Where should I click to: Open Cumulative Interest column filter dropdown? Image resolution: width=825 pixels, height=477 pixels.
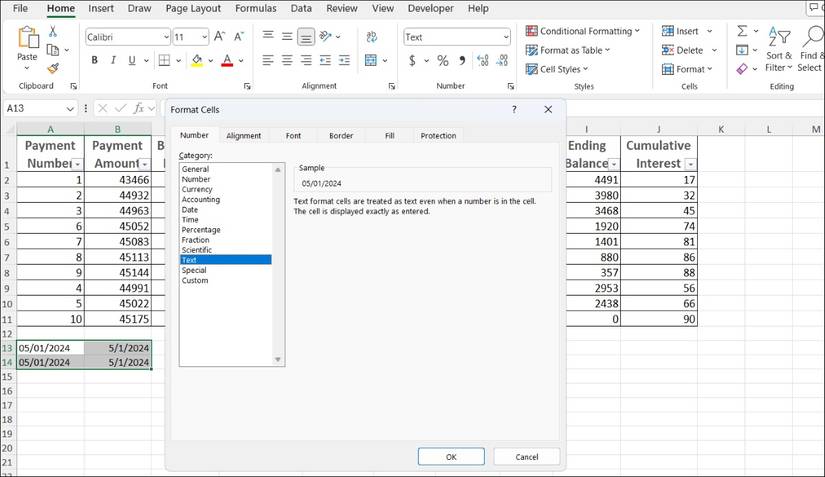click(690, 164)
